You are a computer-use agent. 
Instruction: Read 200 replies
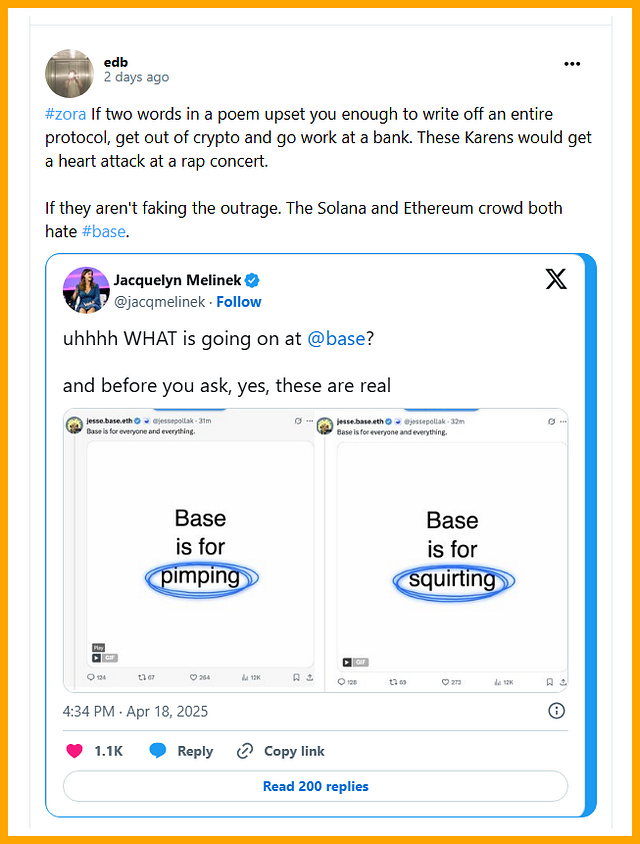tap(316, 786)
